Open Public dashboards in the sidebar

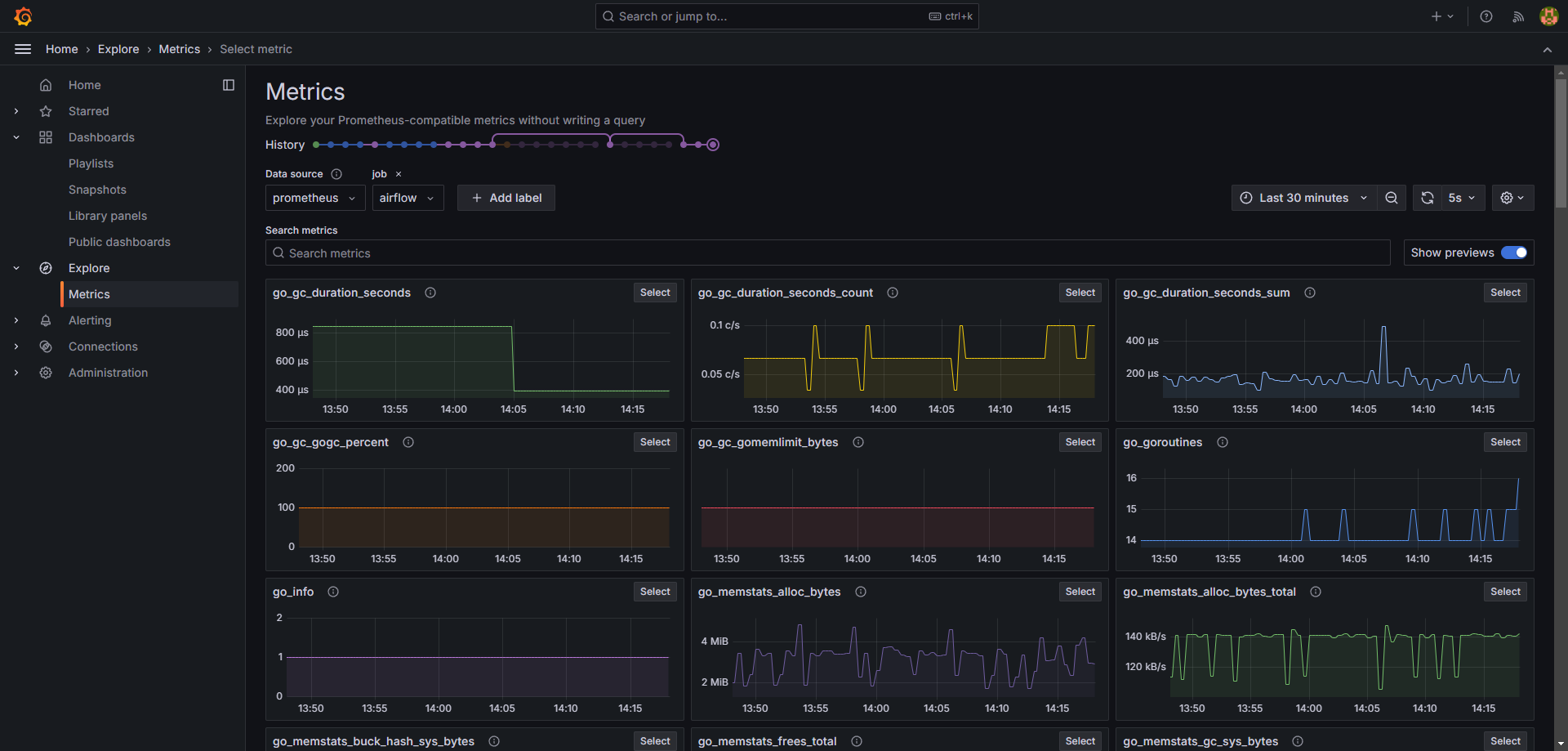119,242
